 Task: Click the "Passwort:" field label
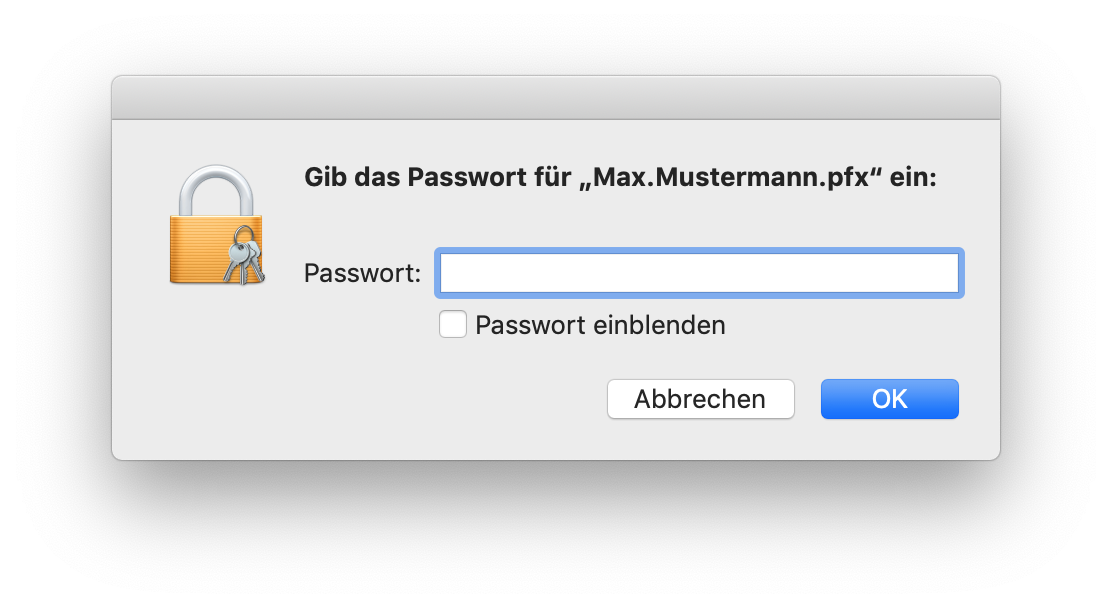pyautogui.click(x=362, y=273)
